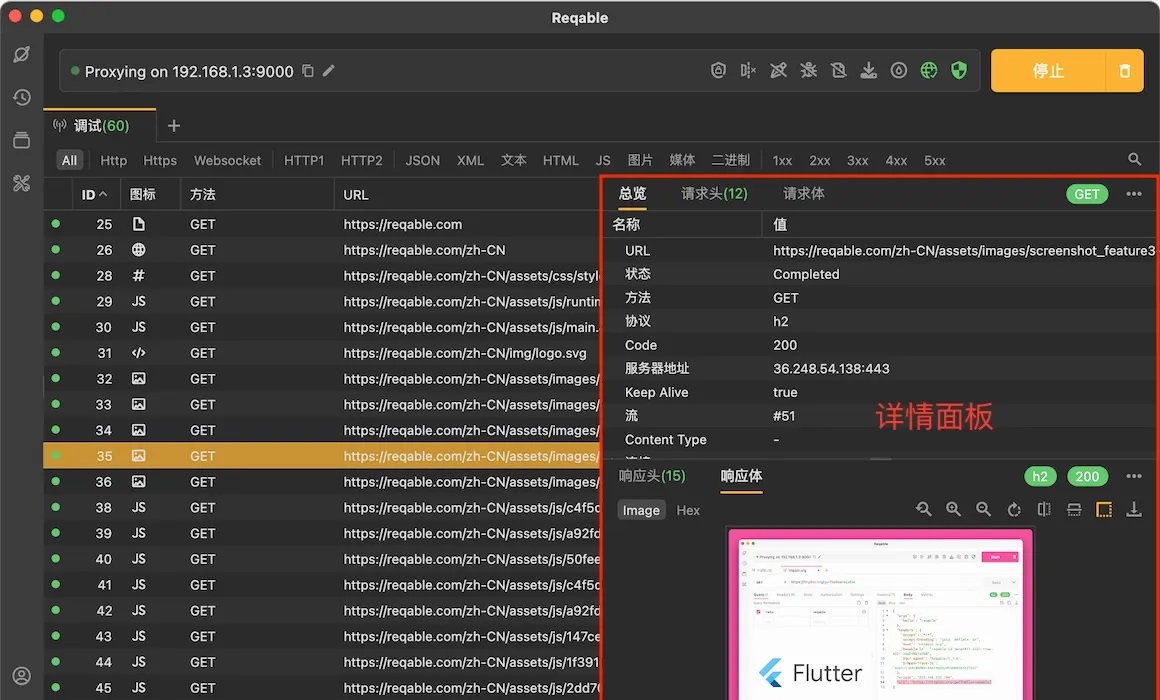Flip the response image horizontally
The width and height of the screenshot is (1160, 700).
click(1044, 509)
